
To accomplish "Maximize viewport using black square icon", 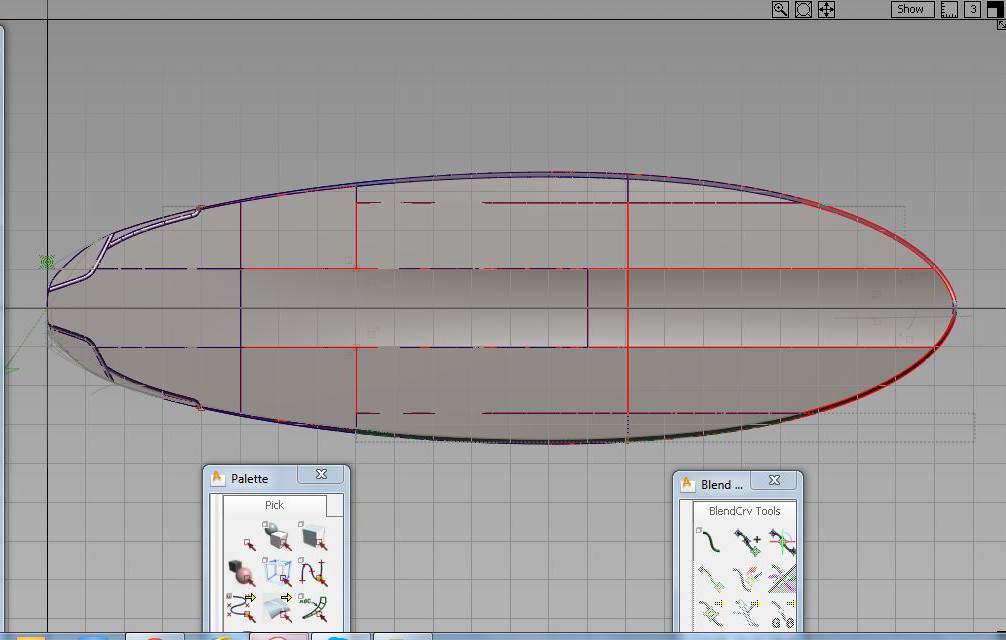I will [x=994, y=8].
